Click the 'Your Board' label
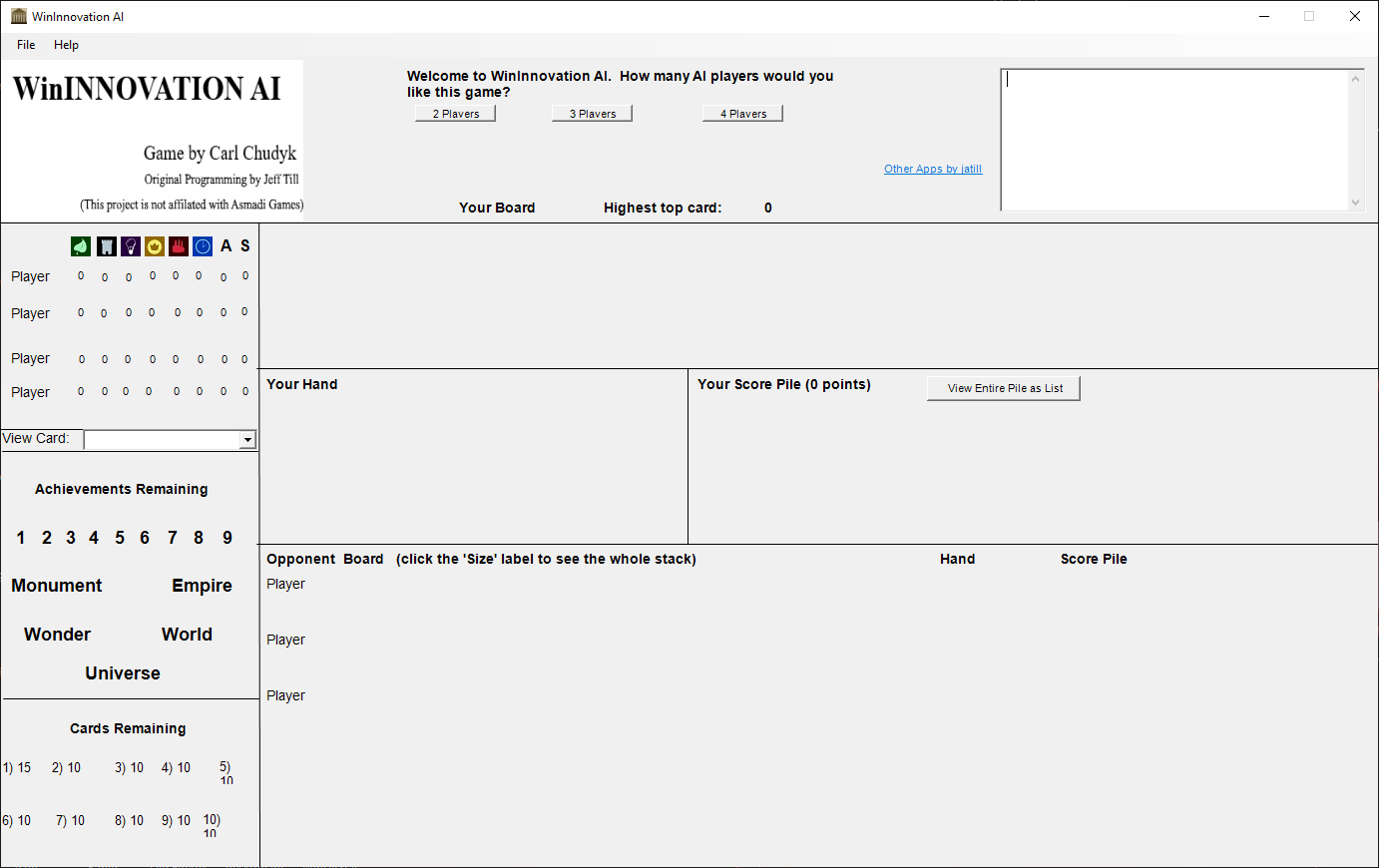This screenshot has height=868, width=1379. click(x=497, y=208)
